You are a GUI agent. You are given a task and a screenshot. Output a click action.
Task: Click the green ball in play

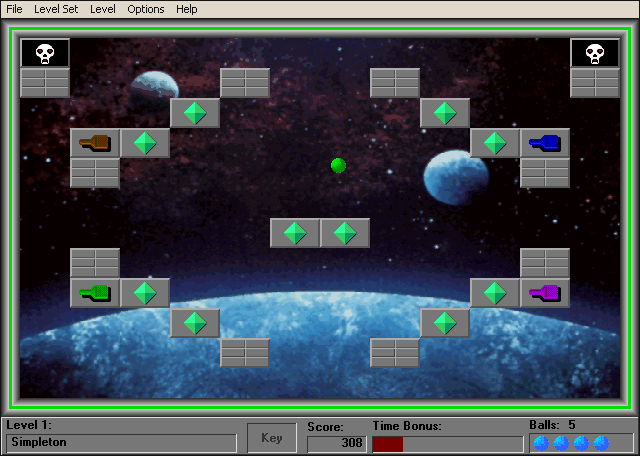point(338,165)
